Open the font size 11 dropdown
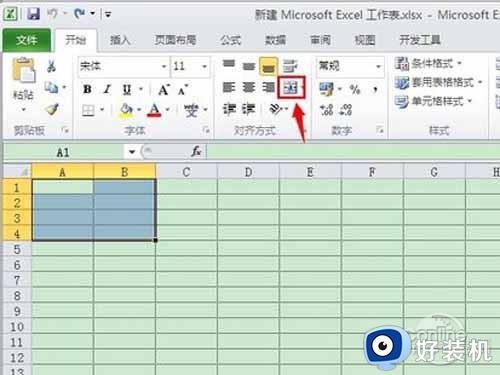The image size is (500, 375). 204,66
